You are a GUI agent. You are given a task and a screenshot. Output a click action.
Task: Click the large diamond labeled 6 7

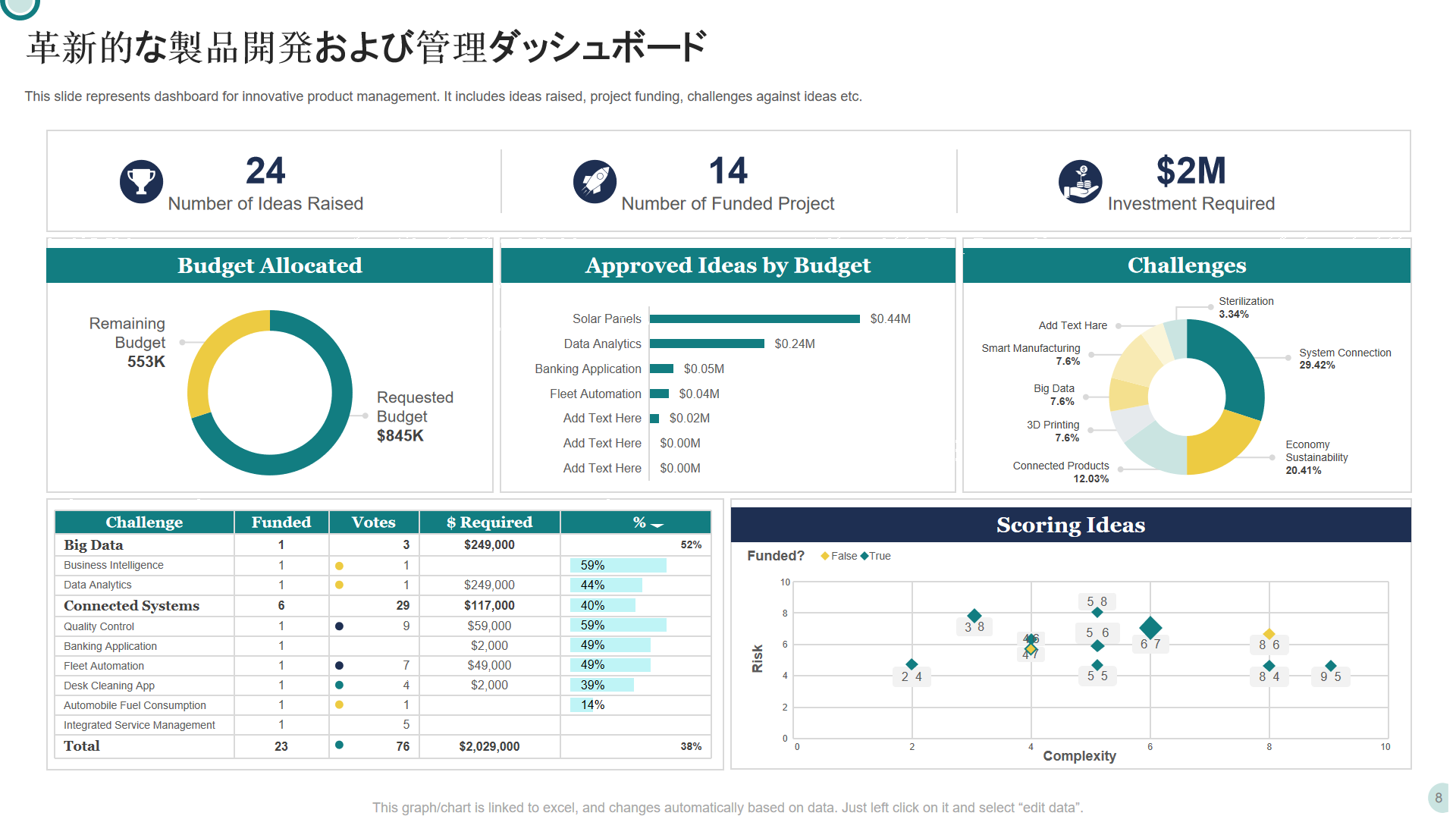click(1150, 627)
